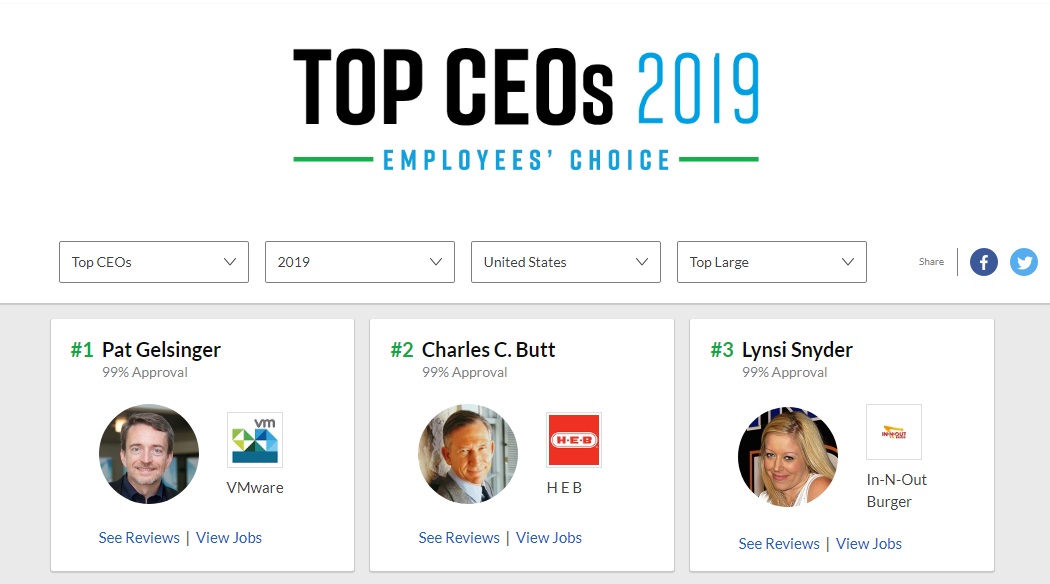
Task: Click the #2 ranked CEO's profile photo
Action: (x=468, y=454)
